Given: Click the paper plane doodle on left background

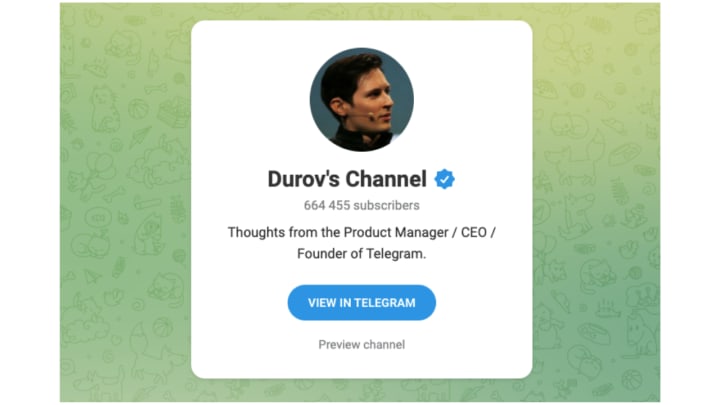Looking at the screenshot, I should click(x=92, y=276).
